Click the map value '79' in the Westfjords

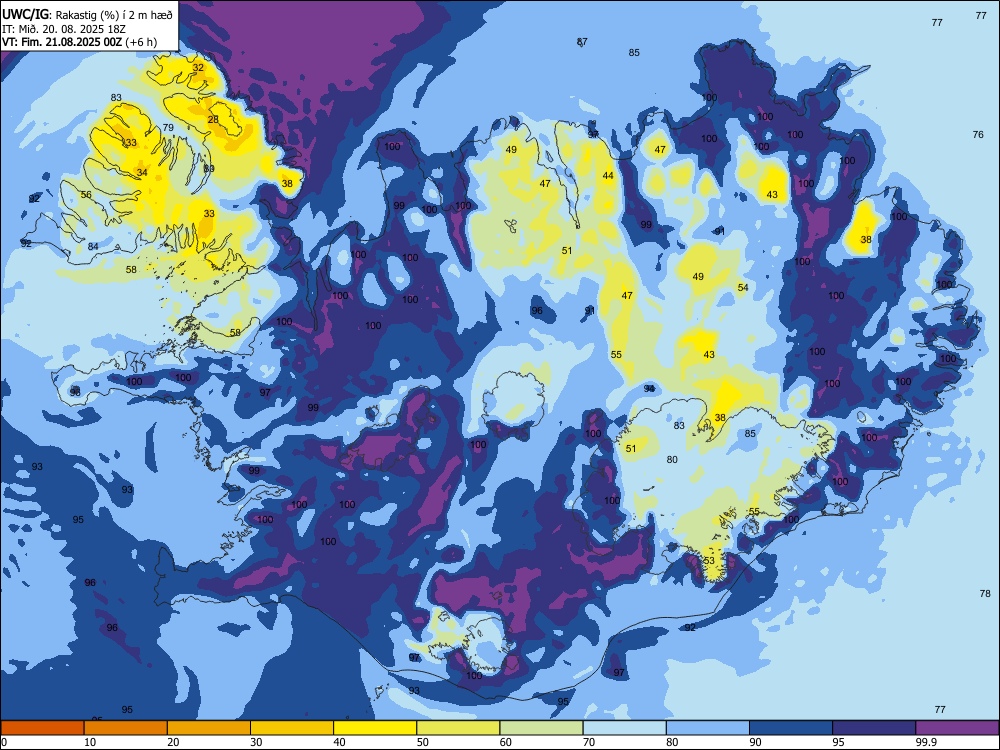(168, 128)
